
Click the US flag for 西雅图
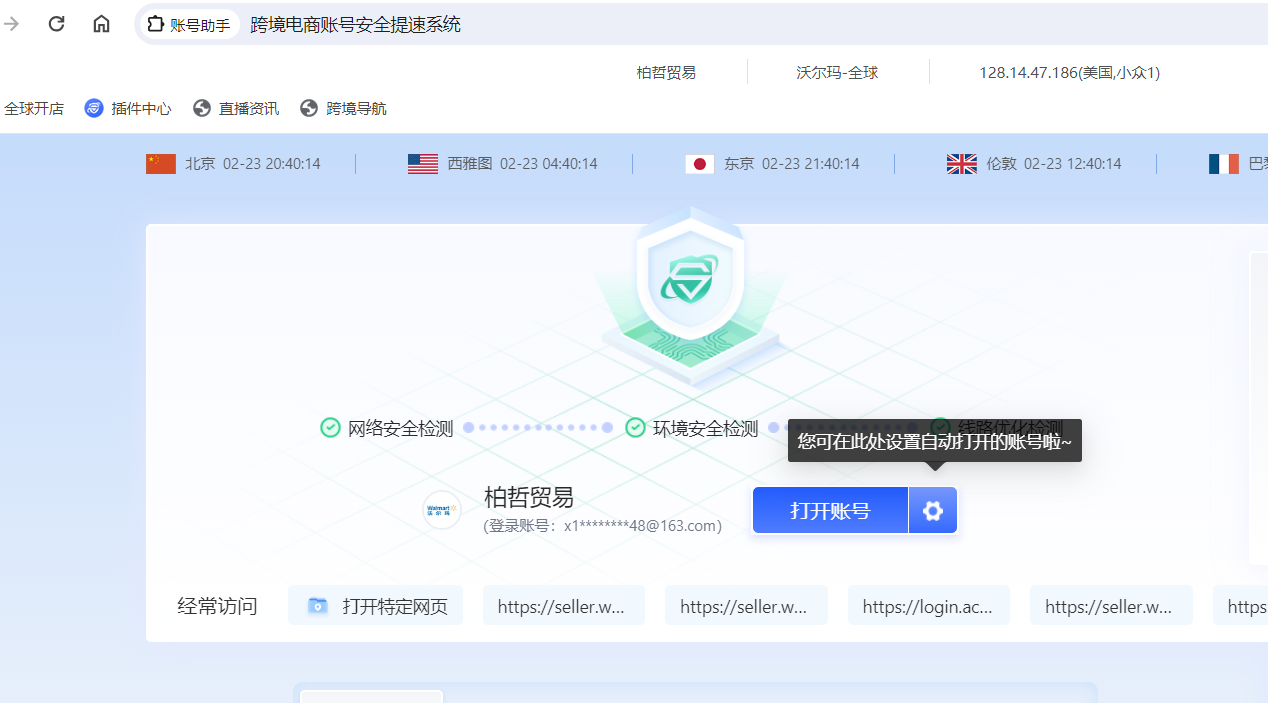coord(423,163)
